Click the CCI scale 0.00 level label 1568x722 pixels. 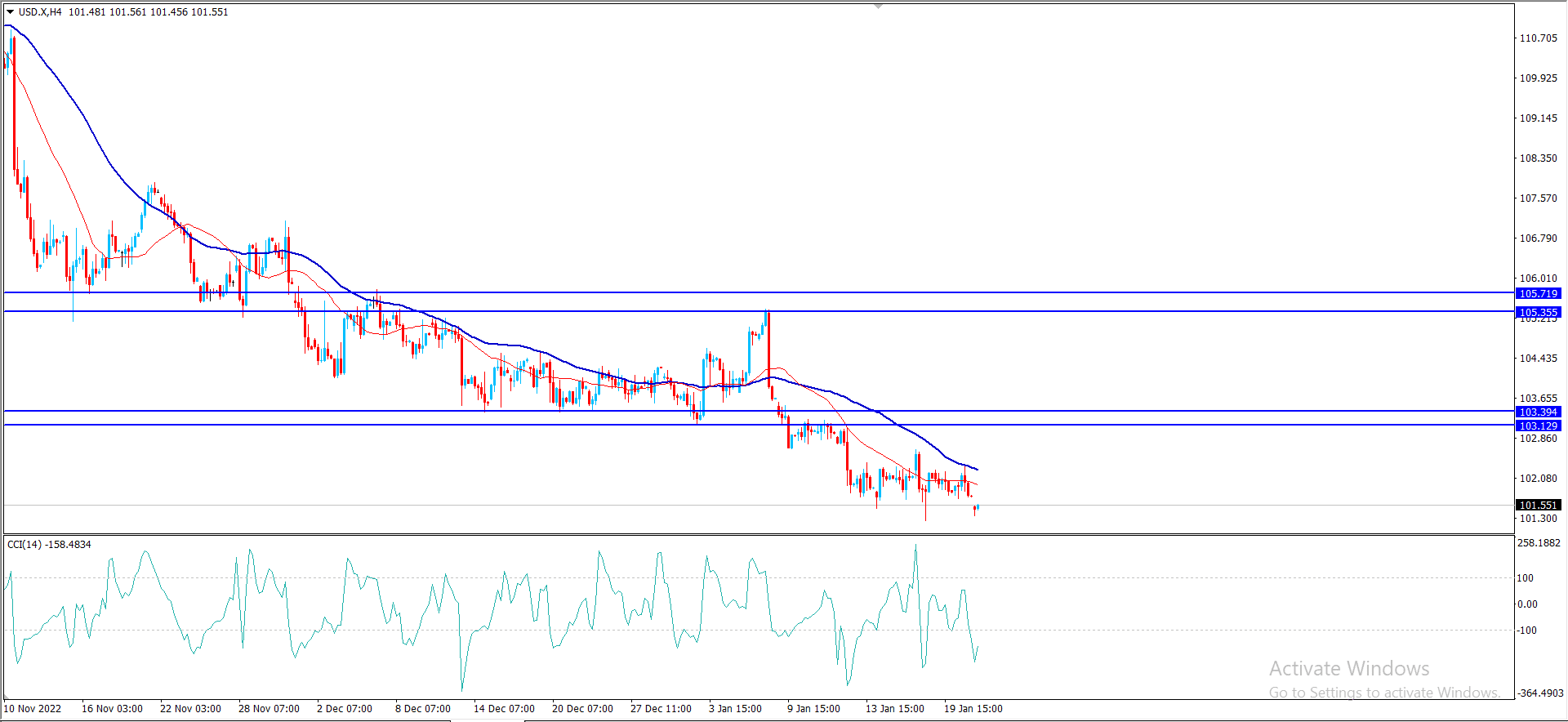1527,604
